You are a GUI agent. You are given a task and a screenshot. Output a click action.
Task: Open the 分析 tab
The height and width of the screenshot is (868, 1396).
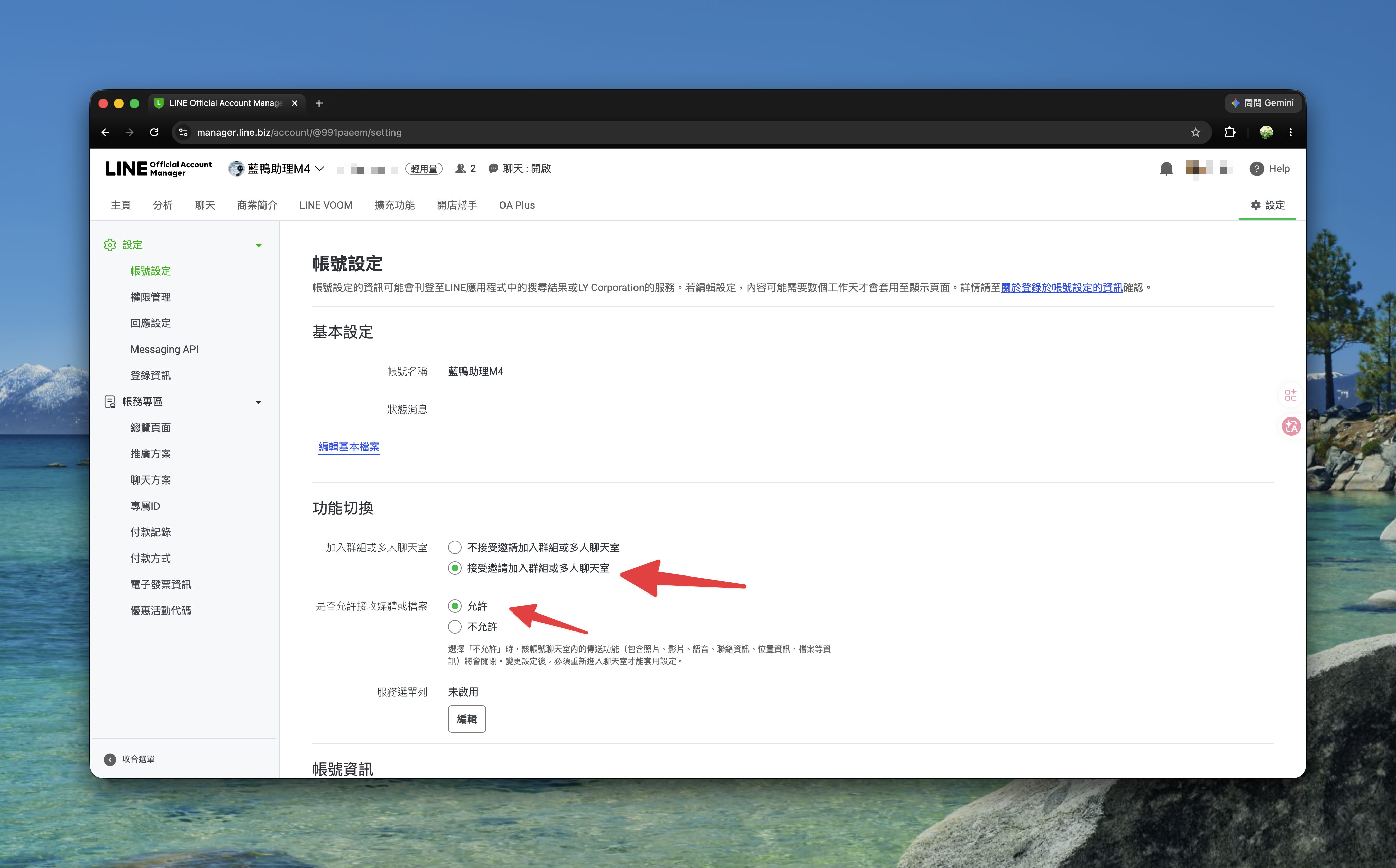pos(163,206)
